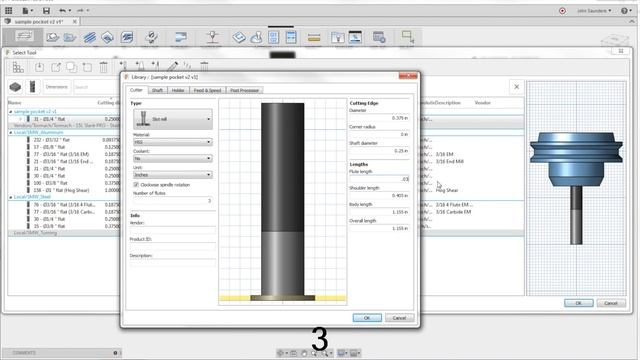640x360 pixels.
Task: Collapse the Local/SMW_Steel library group
Action: tap(11, 197)
